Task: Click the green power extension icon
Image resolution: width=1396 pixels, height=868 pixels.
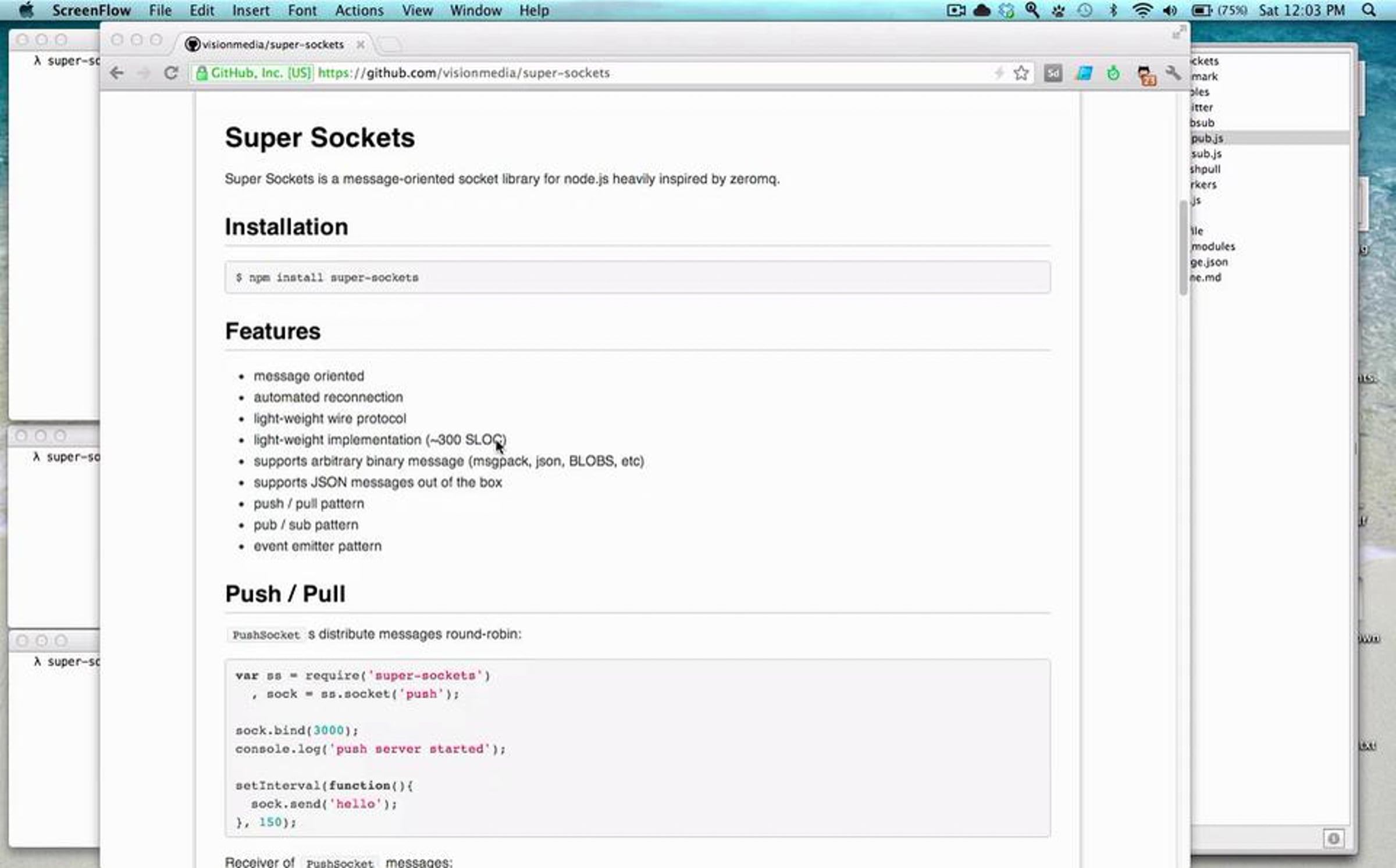Action: [1113, 73]
